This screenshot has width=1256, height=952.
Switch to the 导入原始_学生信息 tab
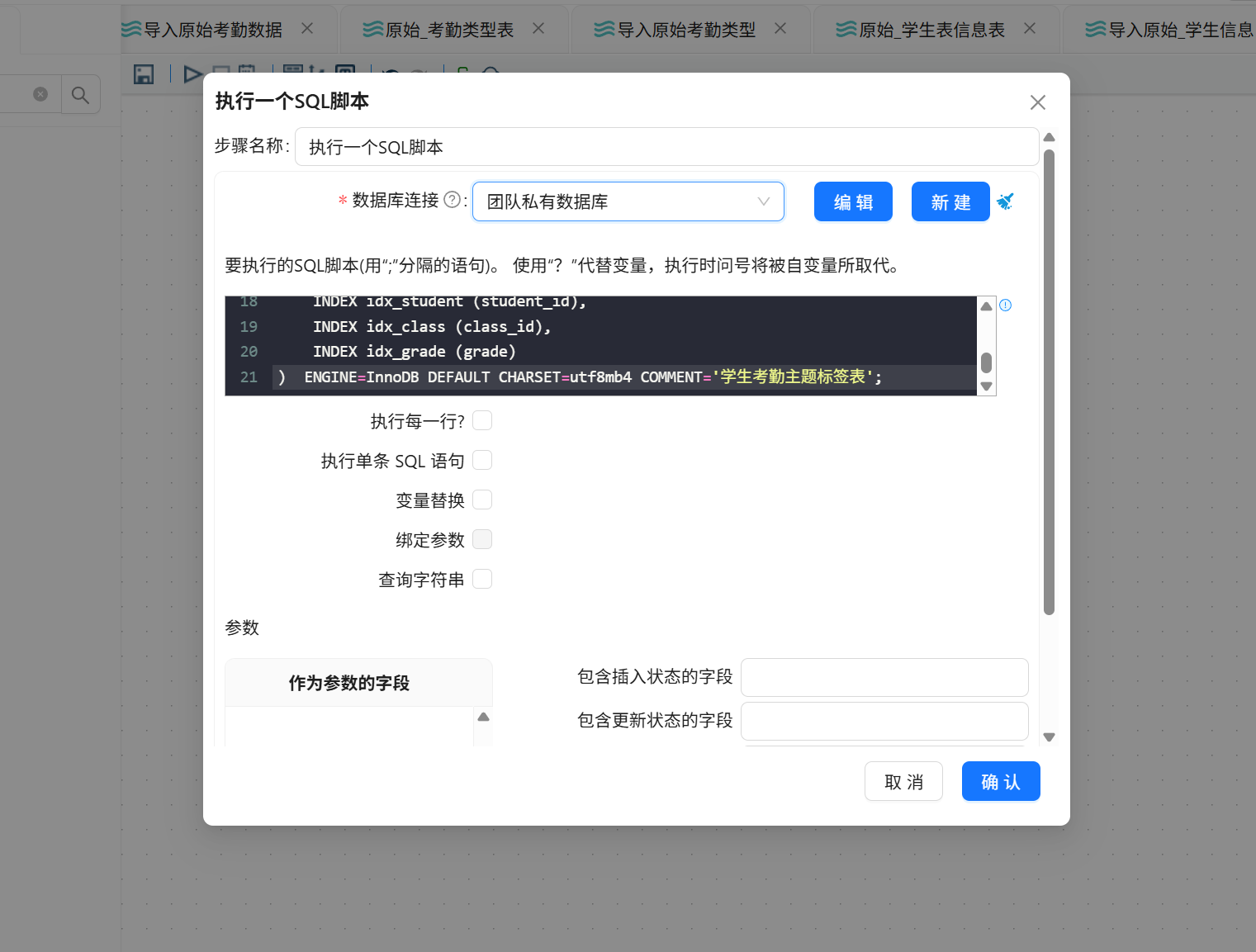click(1170, 30)
